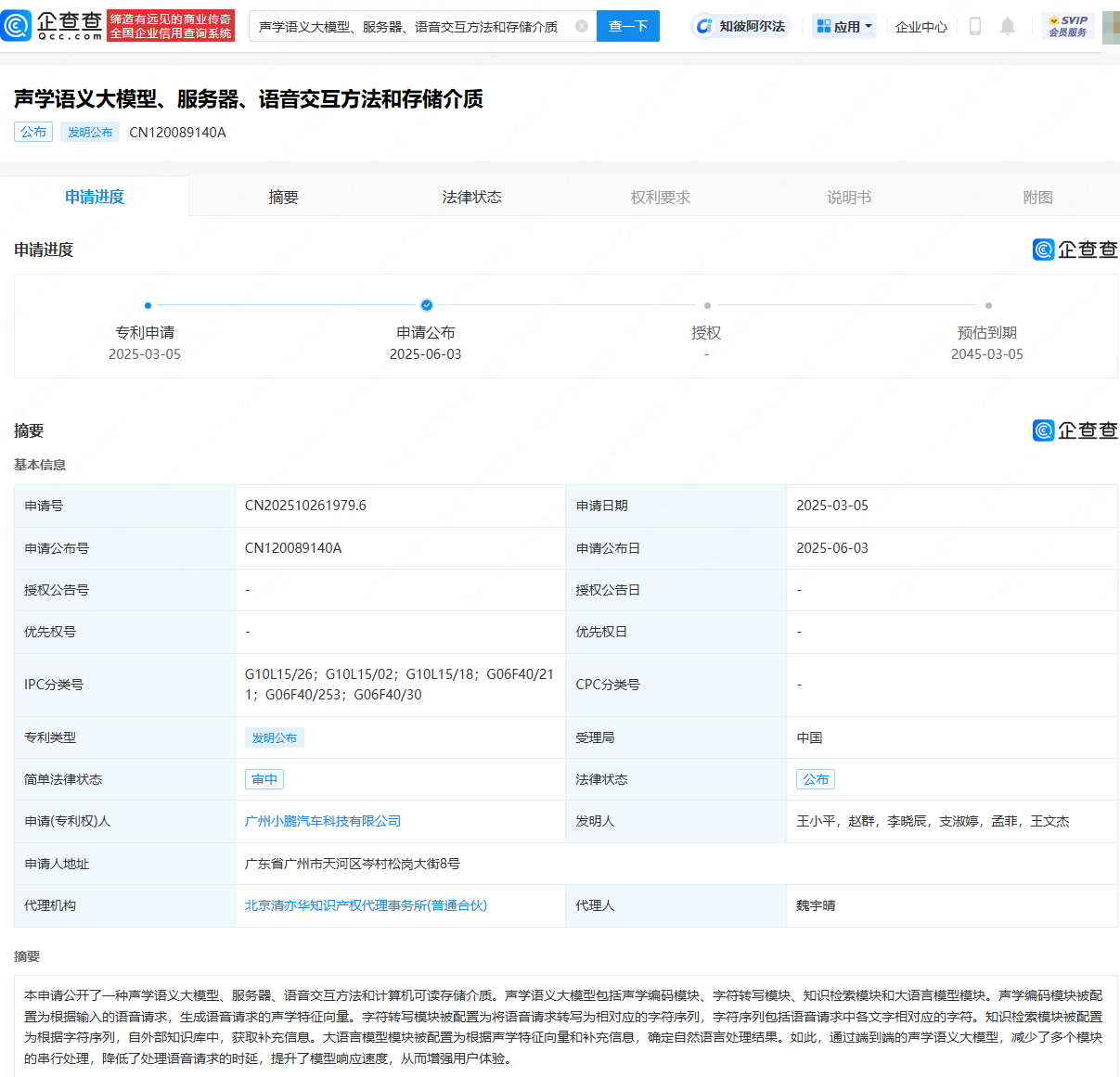Select the 预估到期 timeline marker

click(x=988, y=305)
